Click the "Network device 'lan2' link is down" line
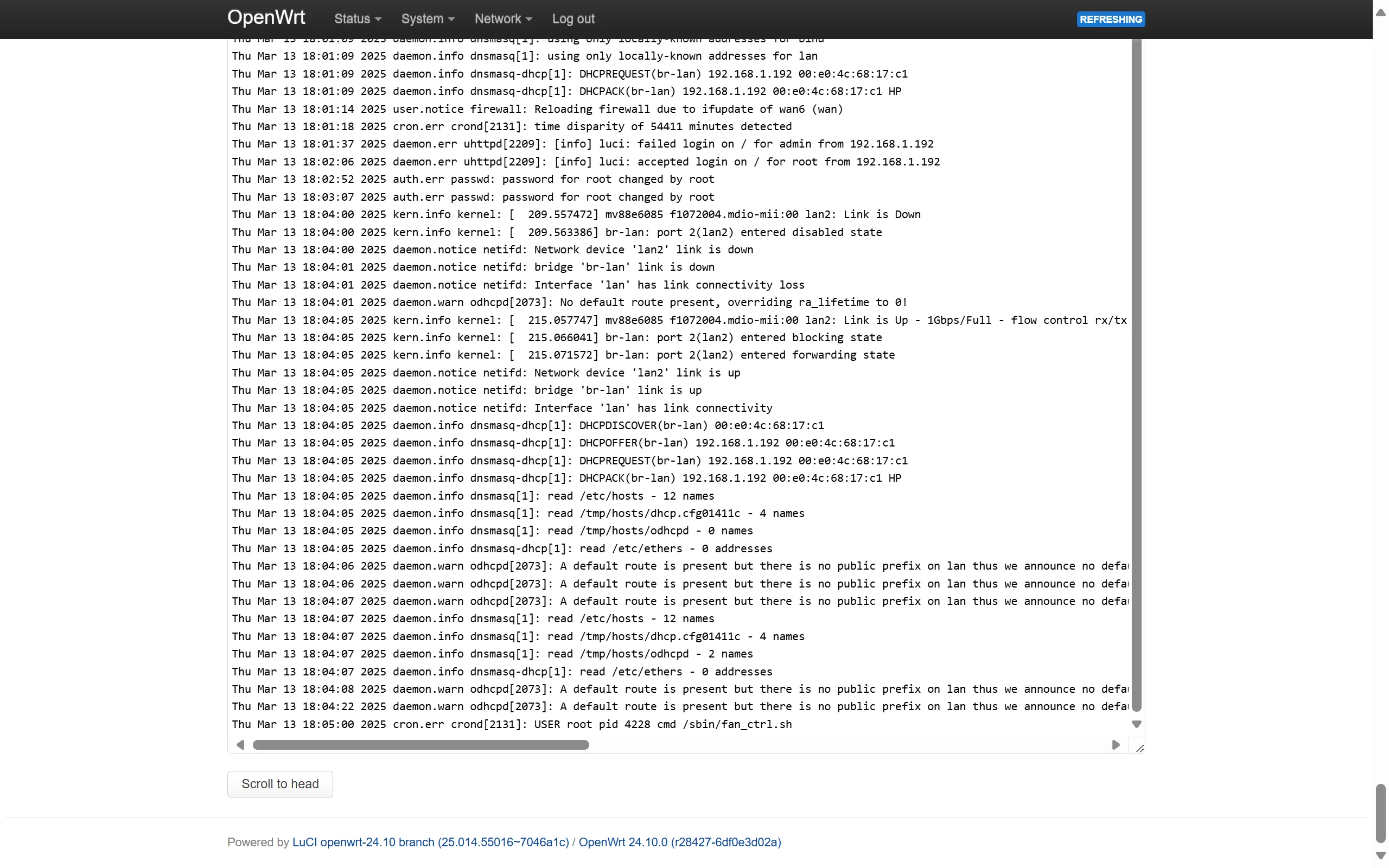Image resolution: width=1389 pixels, height=868 pixels. coord(493,250)
